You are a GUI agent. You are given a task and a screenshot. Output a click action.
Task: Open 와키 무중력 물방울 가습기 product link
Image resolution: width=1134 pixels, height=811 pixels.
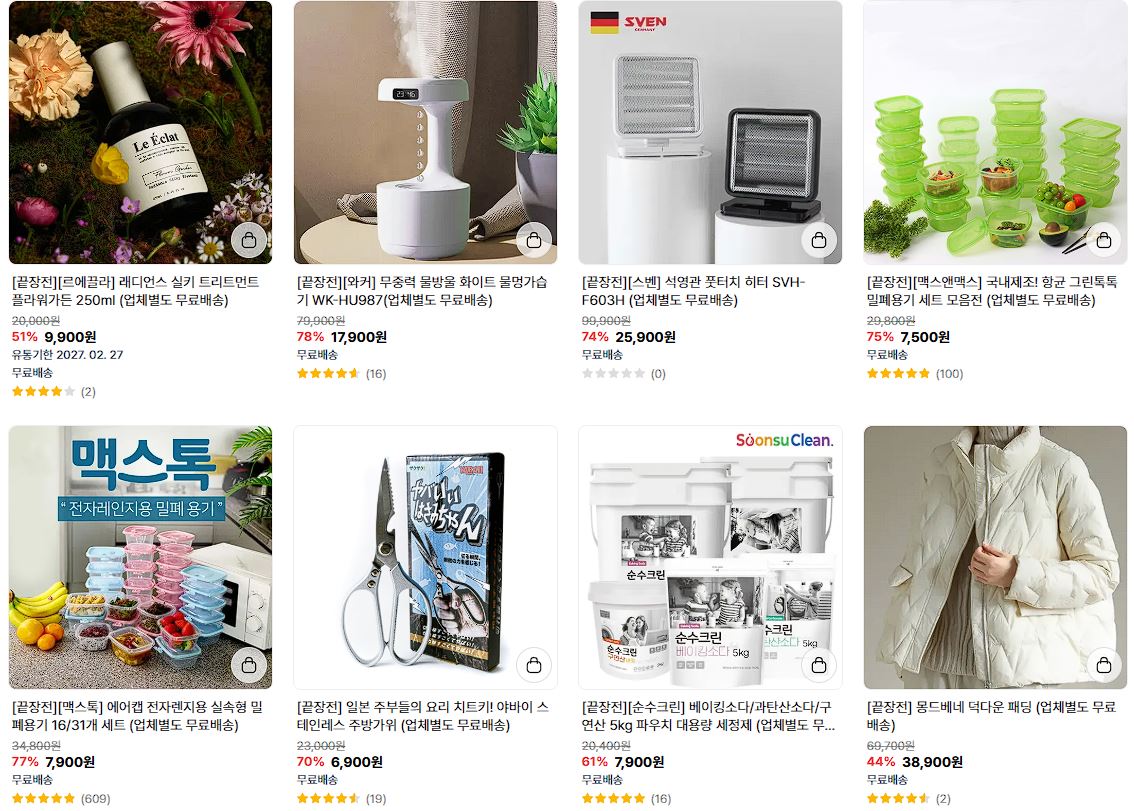coord(422,291)
